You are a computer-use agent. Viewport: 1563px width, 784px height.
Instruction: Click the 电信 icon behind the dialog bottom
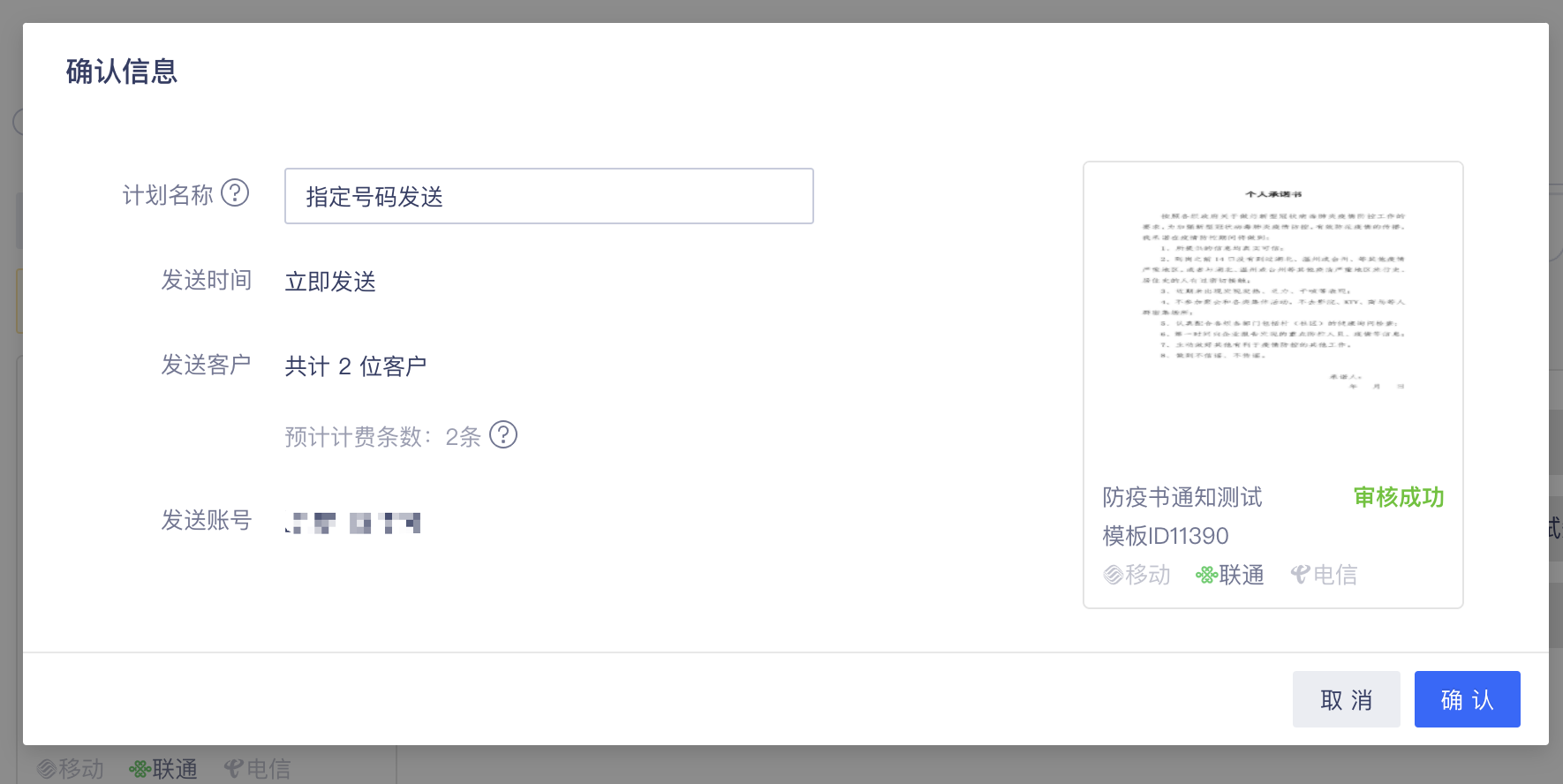233,769
